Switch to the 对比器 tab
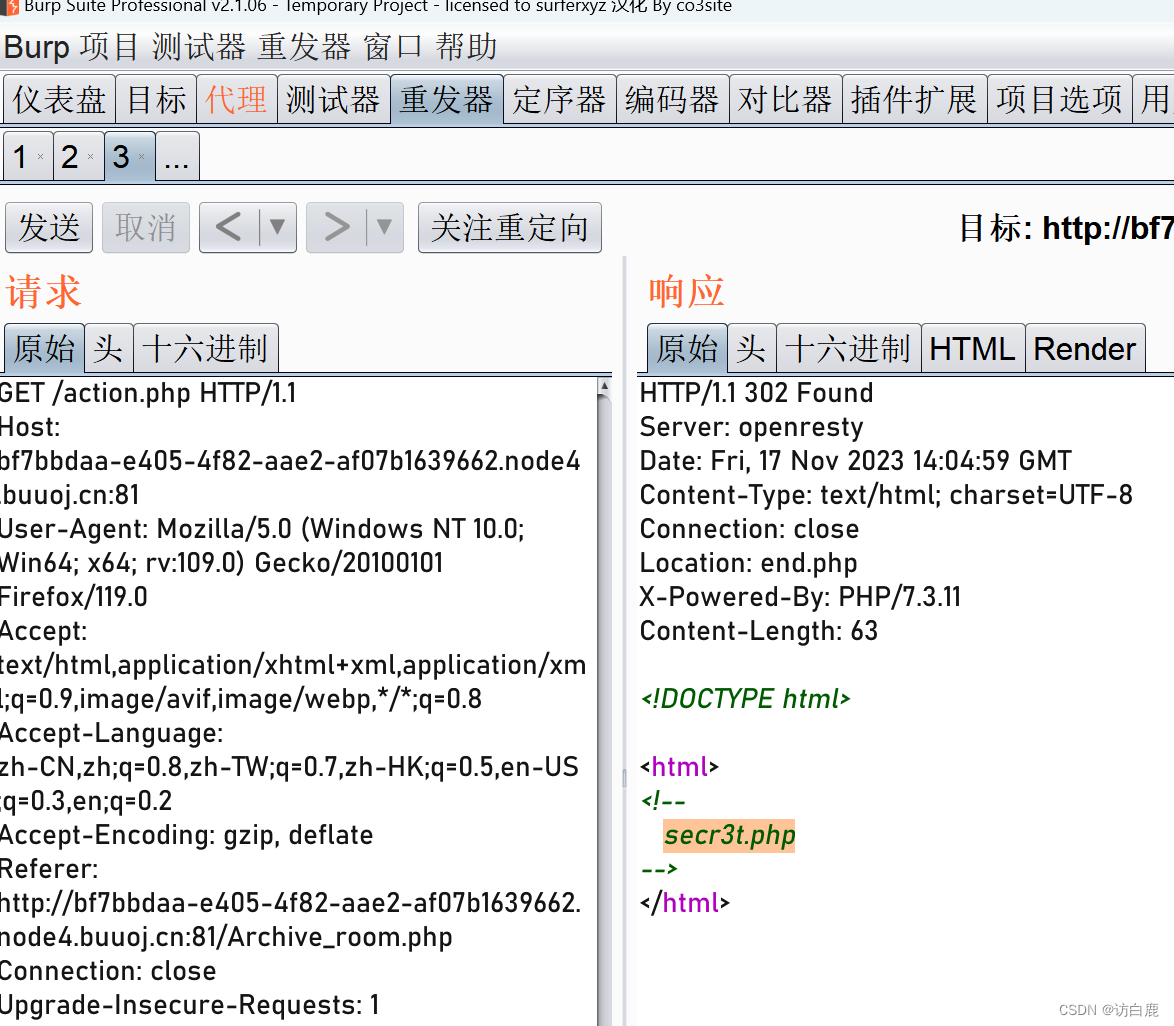 [x=785, y=100]
